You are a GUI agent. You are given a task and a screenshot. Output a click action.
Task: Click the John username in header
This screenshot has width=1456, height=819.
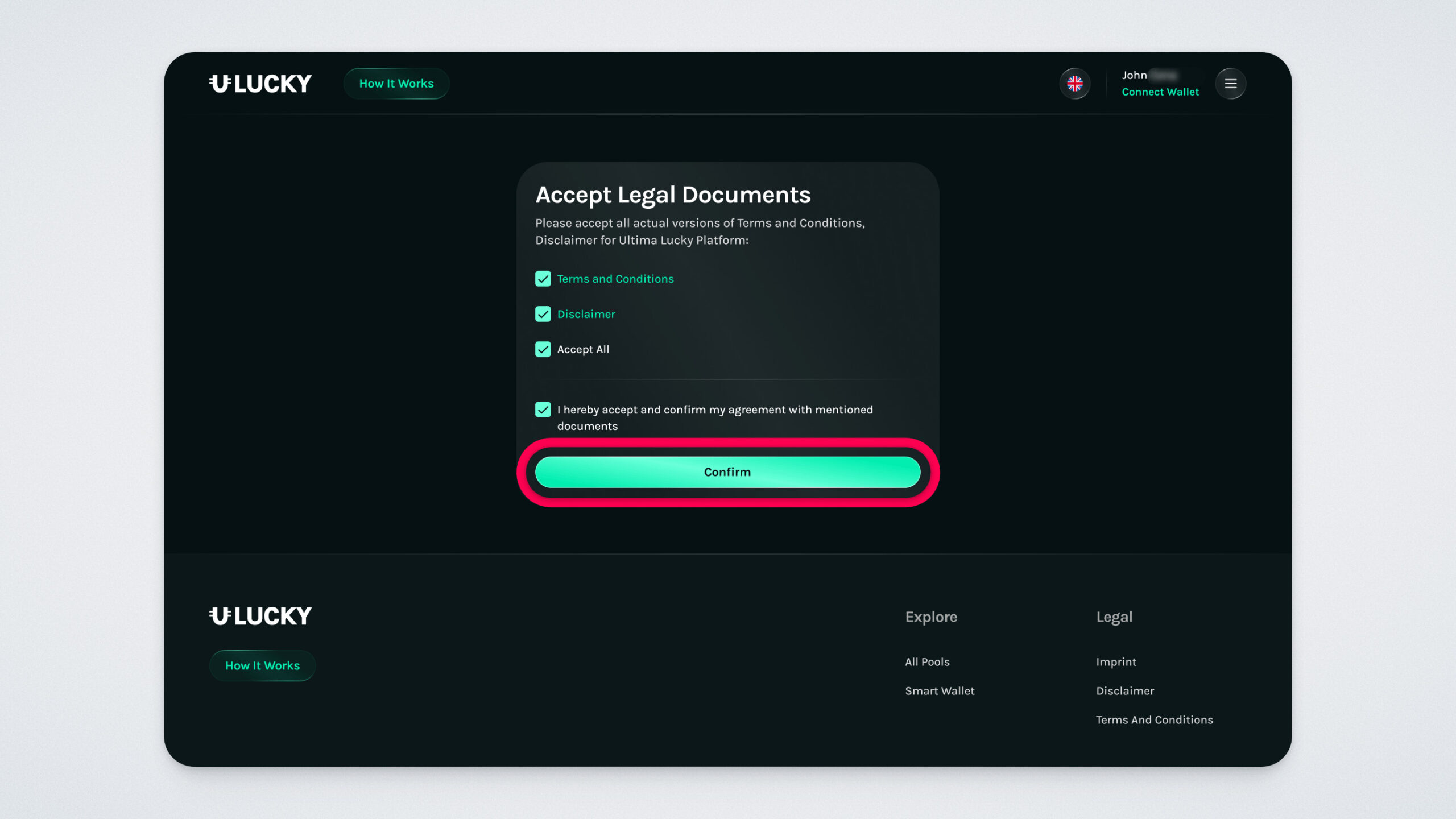point(1134,75)
